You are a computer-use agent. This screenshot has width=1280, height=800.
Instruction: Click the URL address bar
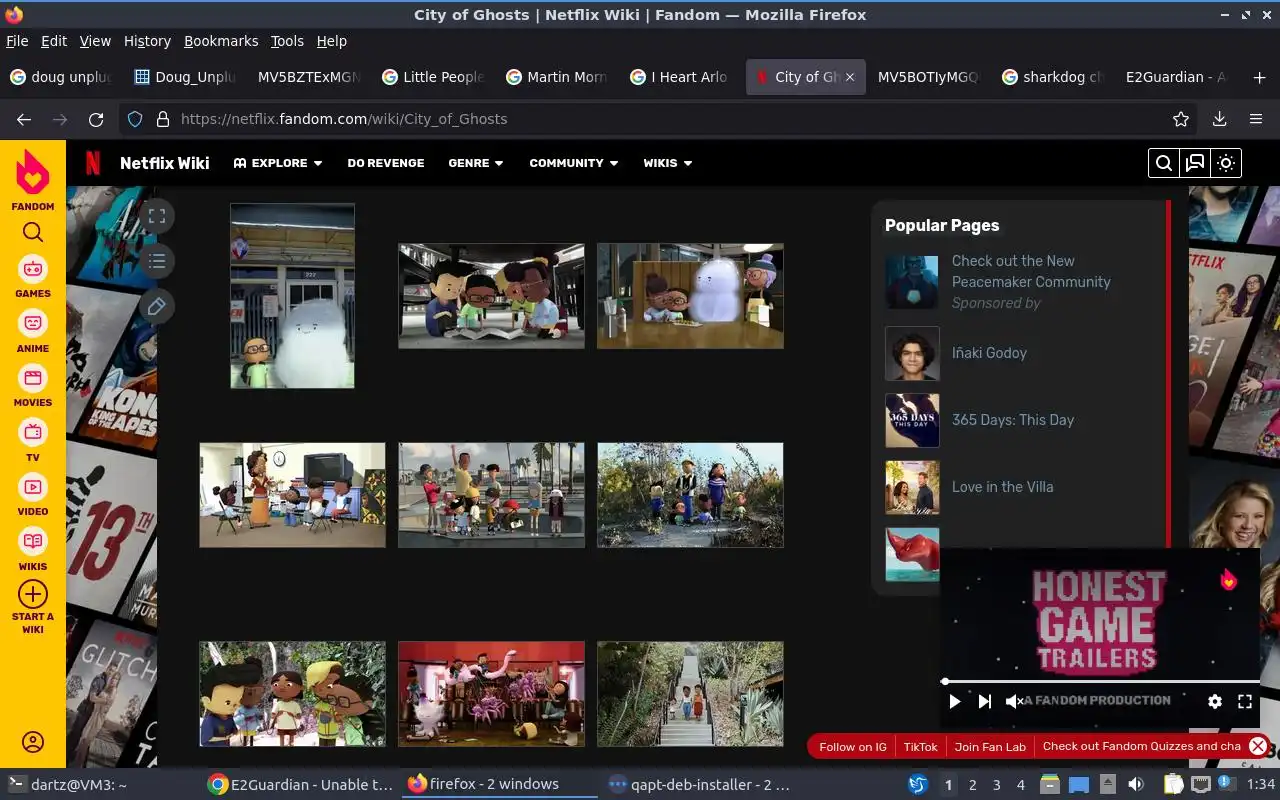660,119
